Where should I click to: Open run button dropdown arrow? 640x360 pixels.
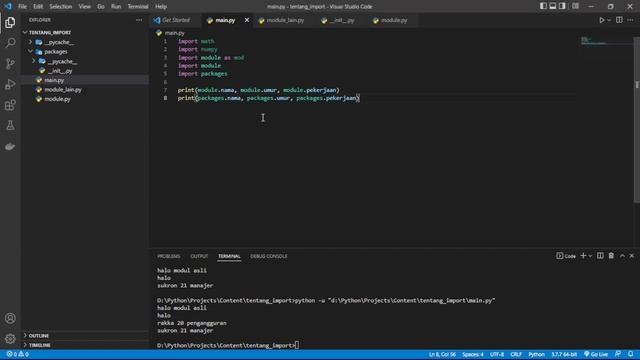point(609,20)
